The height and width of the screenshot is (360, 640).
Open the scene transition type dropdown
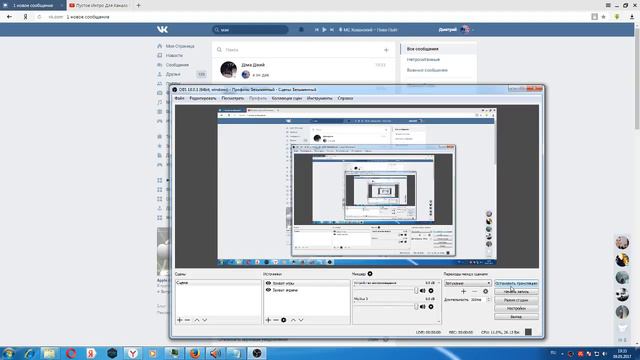[x=467, y=283]
